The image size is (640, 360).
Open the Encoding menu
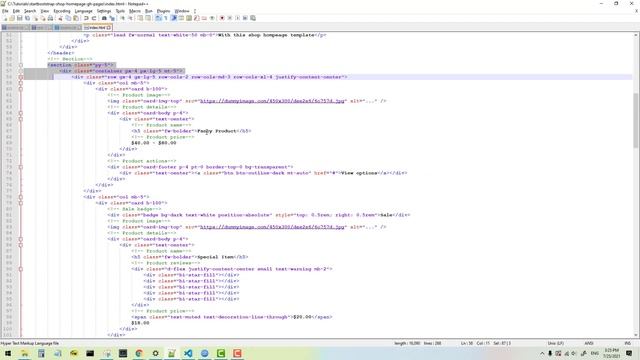(x=62, y=11)
